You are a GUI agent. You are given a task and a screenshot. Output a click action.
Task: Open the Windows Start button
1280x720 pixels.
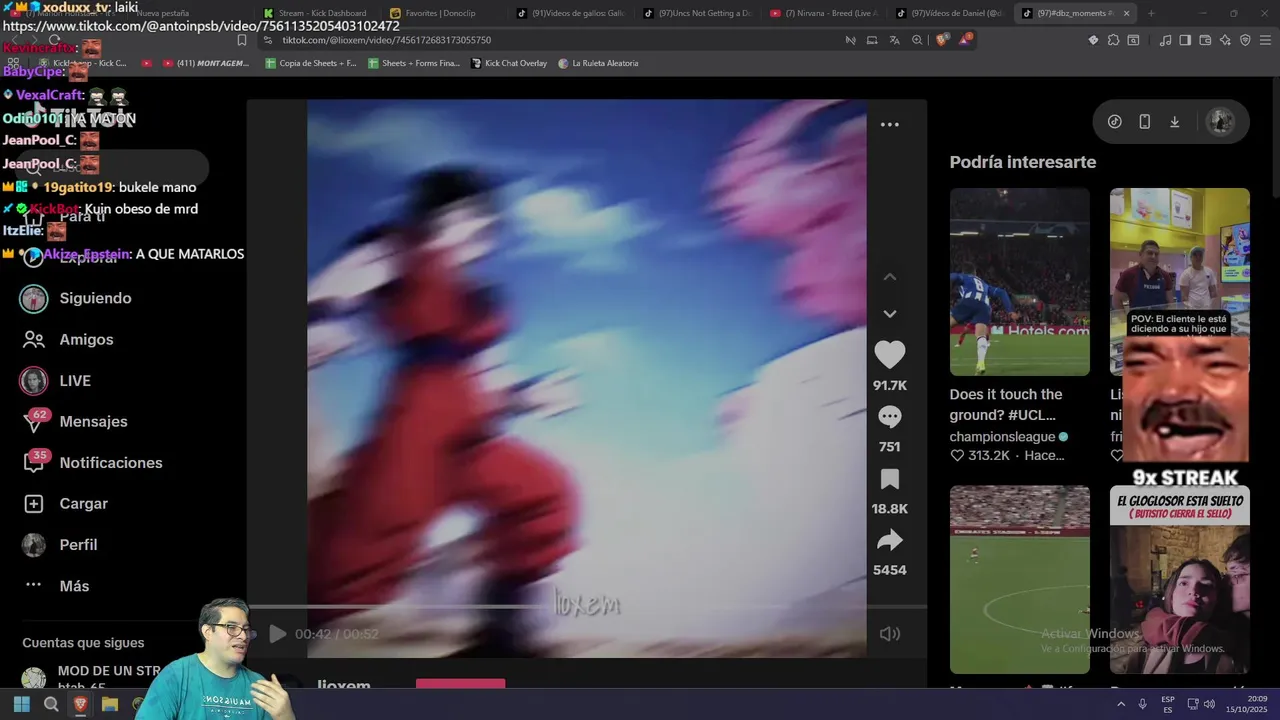[x=21, y=704]
